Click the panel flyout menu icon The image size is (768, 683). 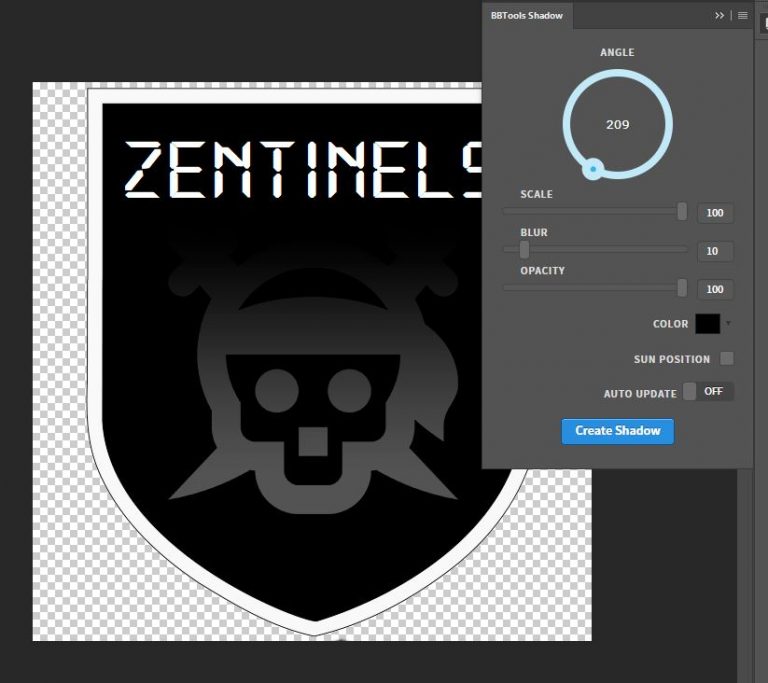click(x=743, y=16)
